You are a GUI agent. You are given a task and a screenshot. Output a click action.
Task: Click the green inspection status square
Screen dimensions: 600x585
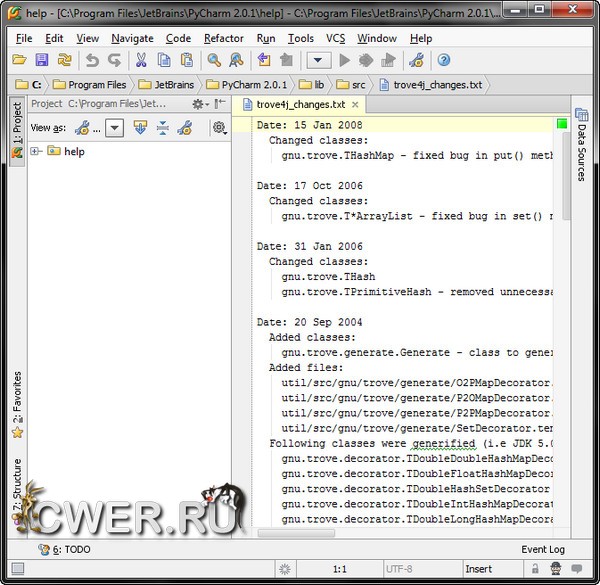tap(562, 124)
